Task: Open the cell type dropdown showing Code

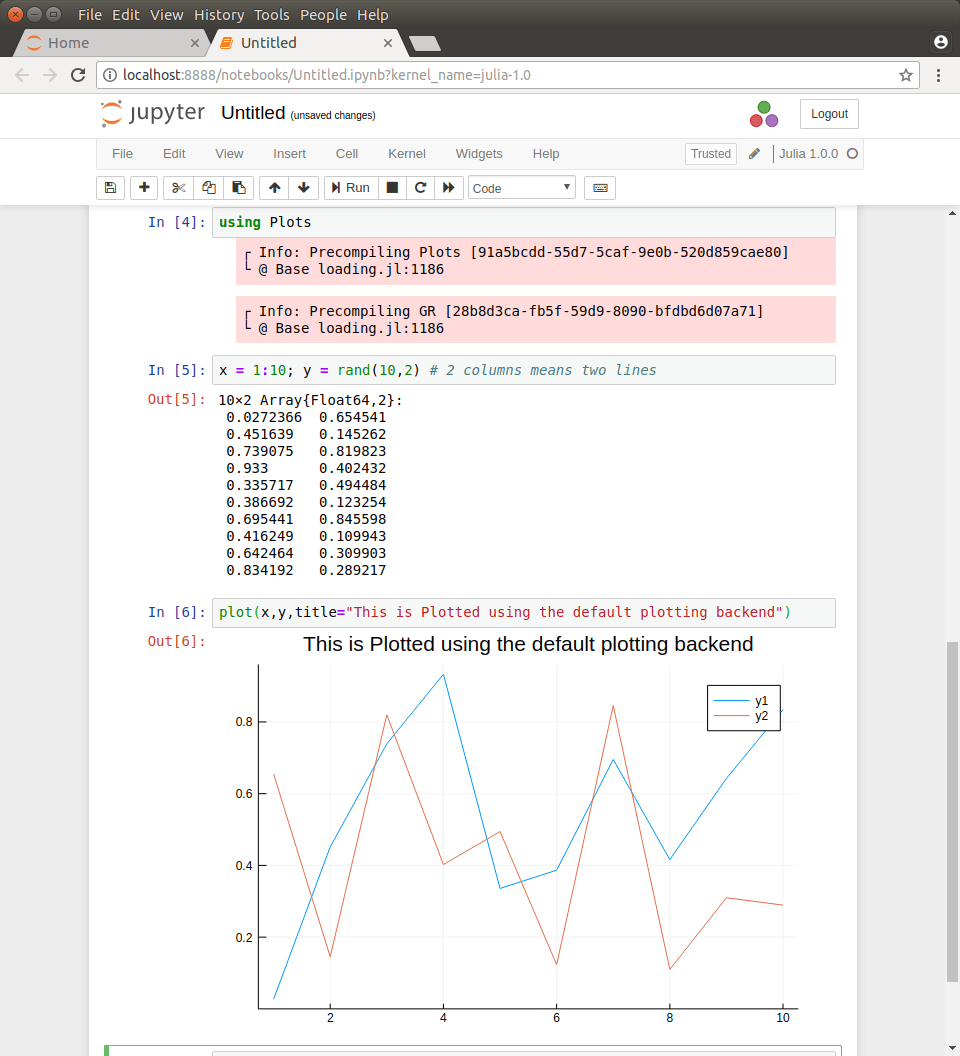Action: coord(521,187)
